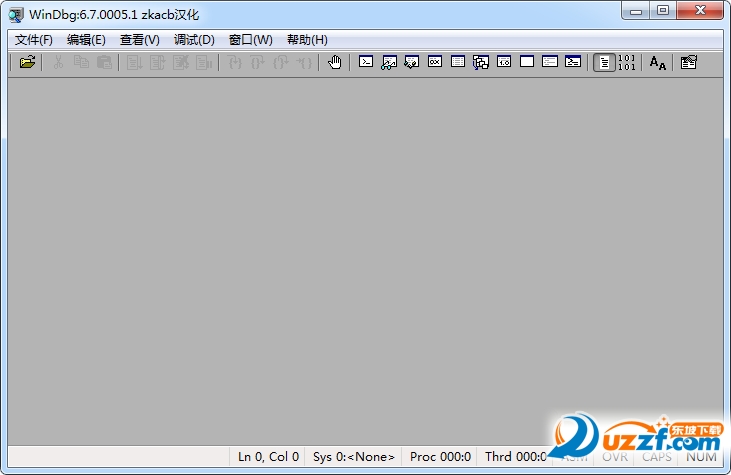Click the Cut scissors icon
Viewport: 731px width, 475px height.
click(58, 62)
